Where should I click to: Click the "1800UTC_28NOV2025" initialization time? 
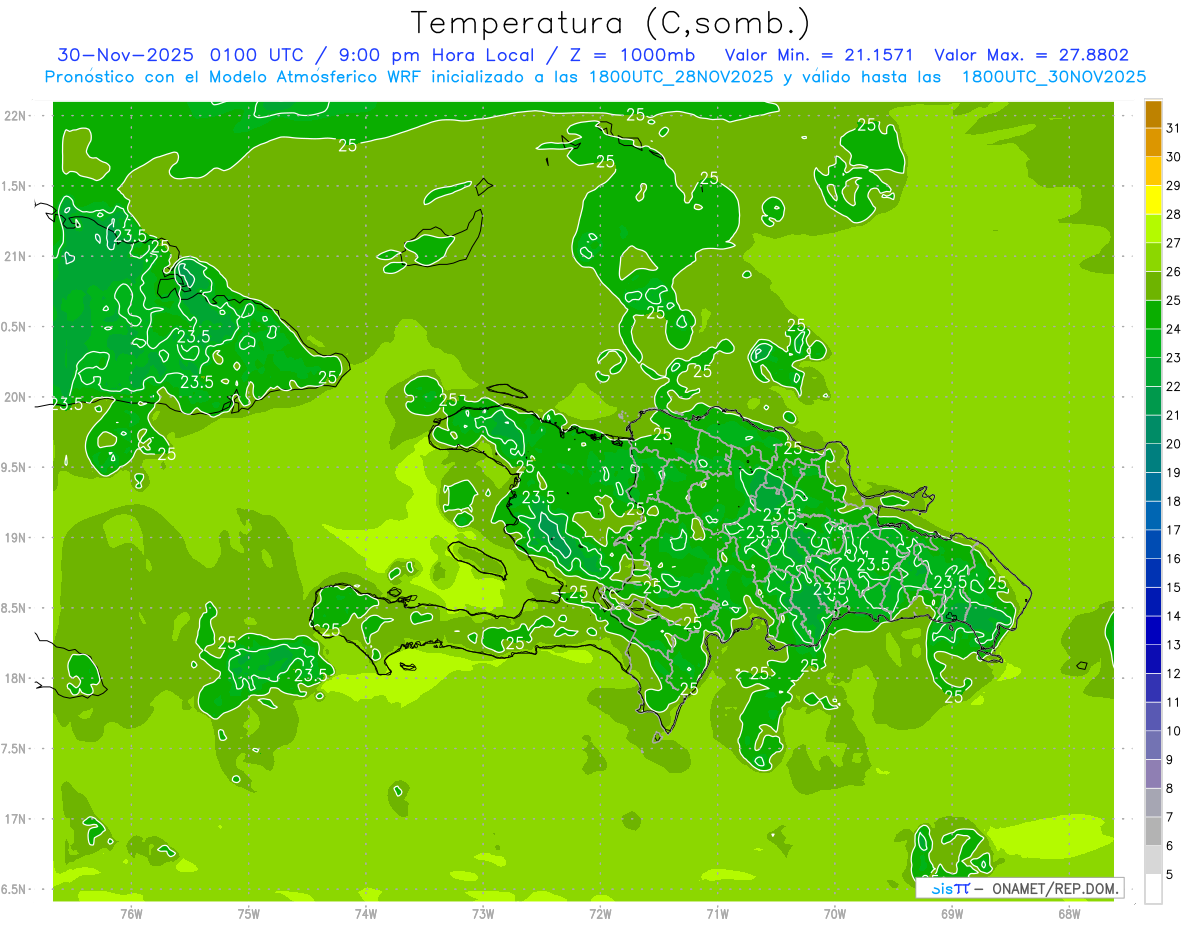681,77
